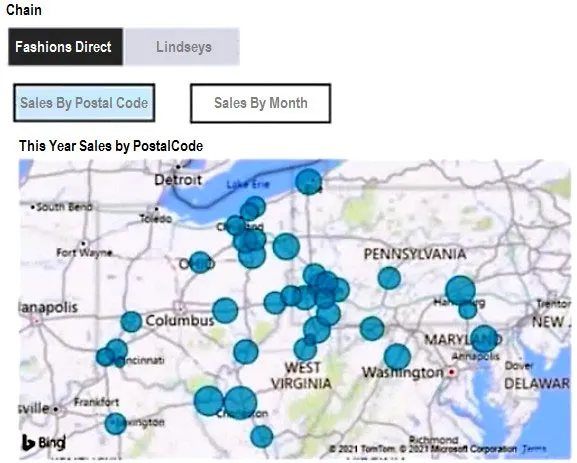Image resolution: width=577 pixels, height=463 pixels.
Task: Click the Toledo city label
Action: pos(156,219)
